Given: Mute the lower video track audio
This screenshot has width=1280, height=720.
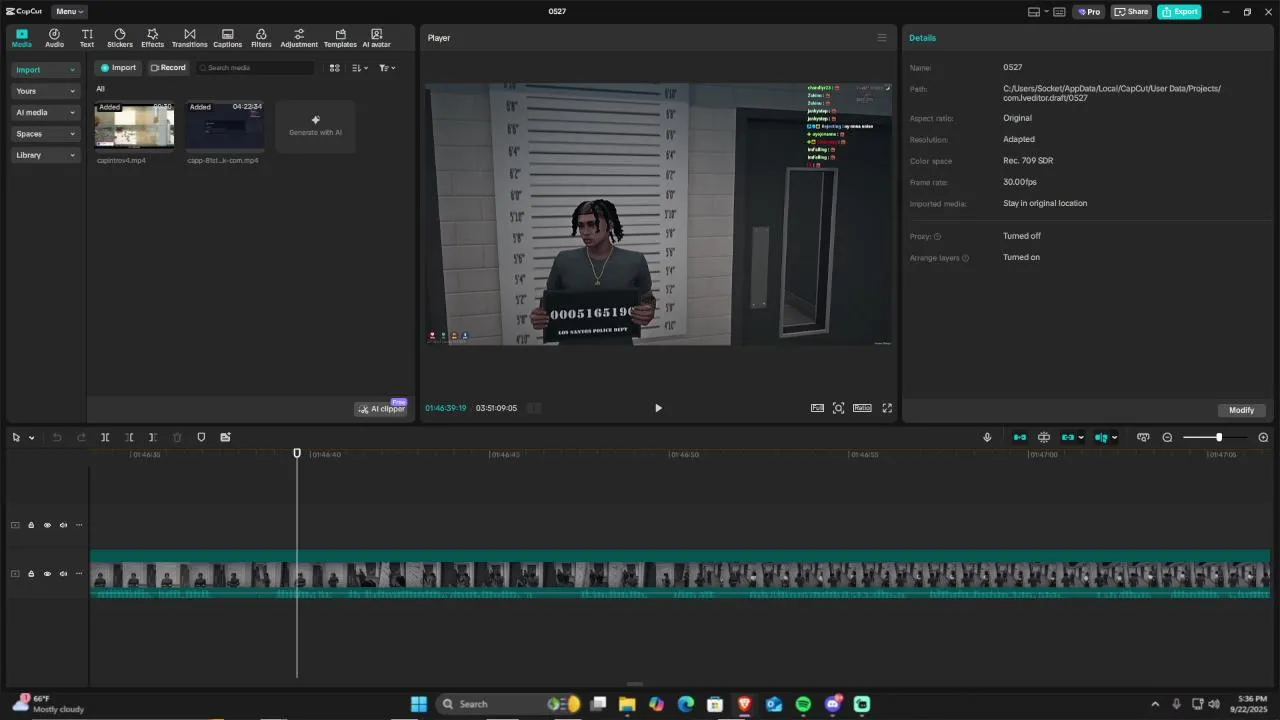Looking at the screenshot, I should pos(63,574).
